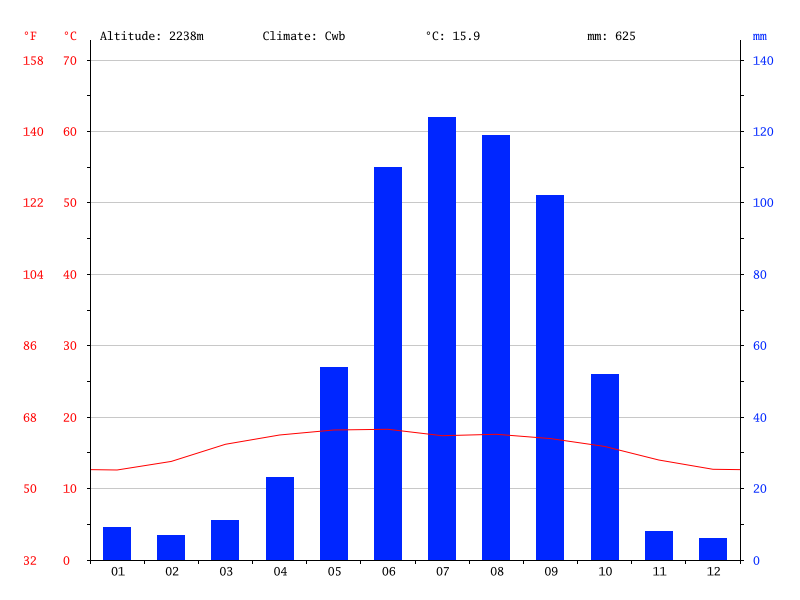Select the June rainfall bar
The height and width of the screenshot is (600, 800).
click(388, 363)
